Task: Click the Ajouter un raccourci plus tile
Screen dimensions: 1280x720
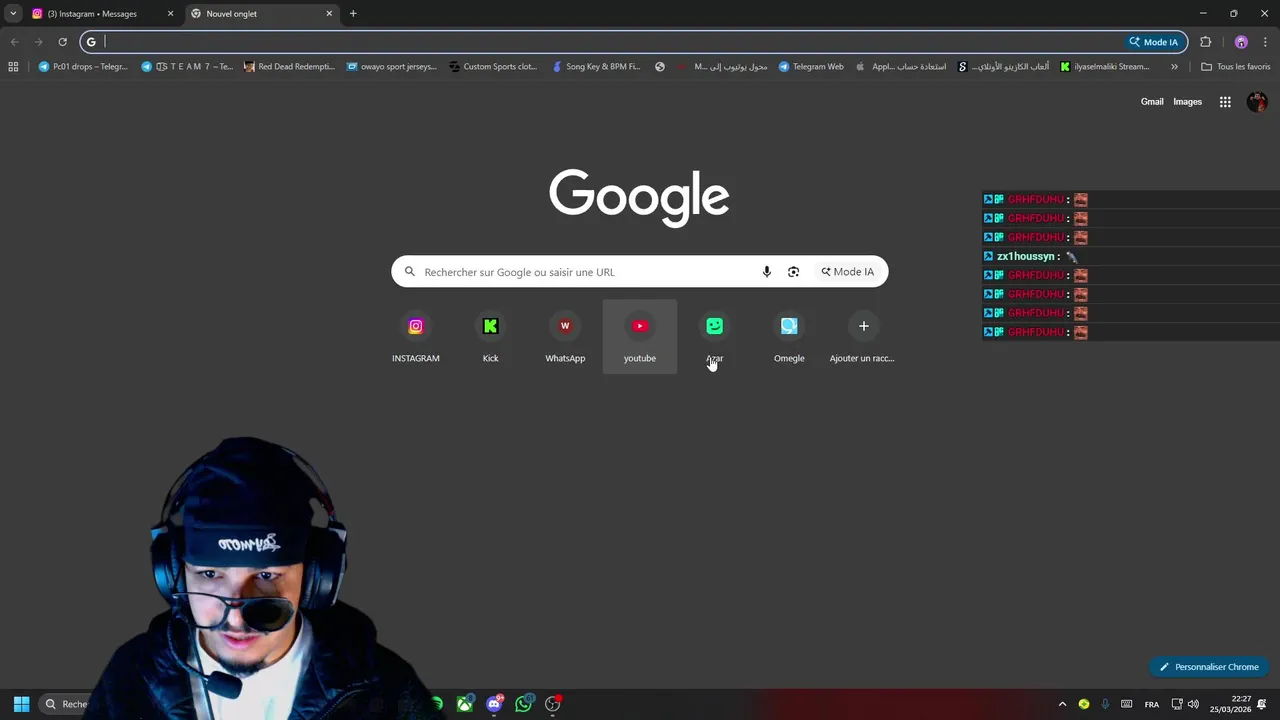Action: 863,337
